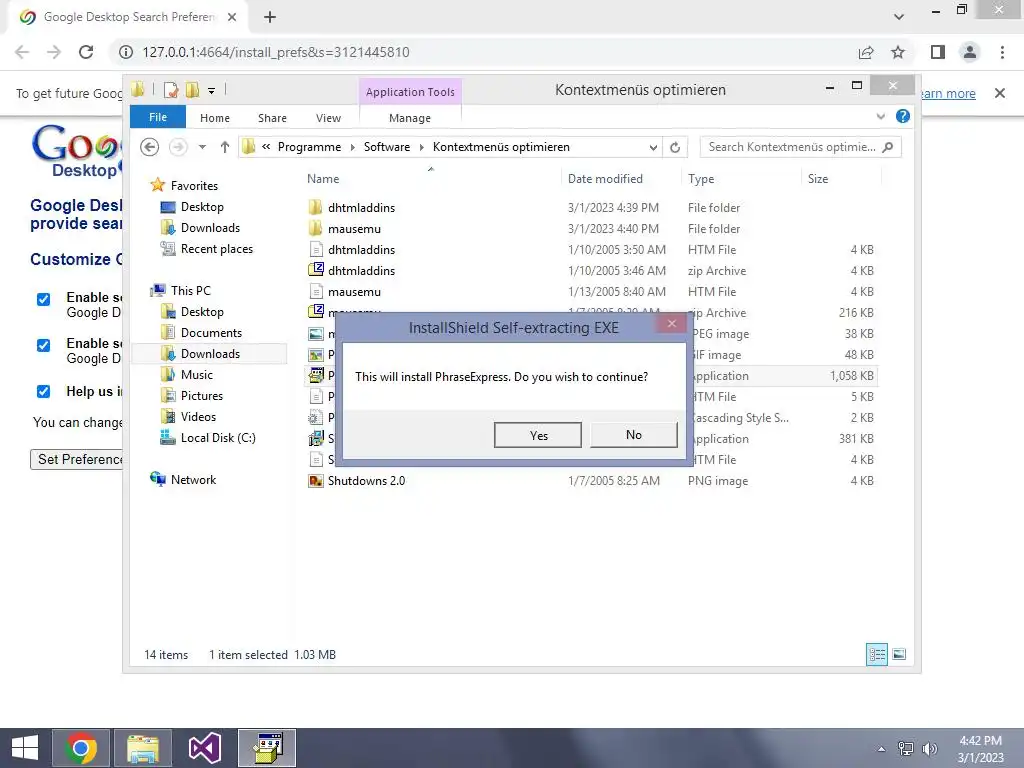Open the recent locations dropdown arrow
This screenshot has width=1024, height=768.
pyautogui.click(x=202, y=147)
